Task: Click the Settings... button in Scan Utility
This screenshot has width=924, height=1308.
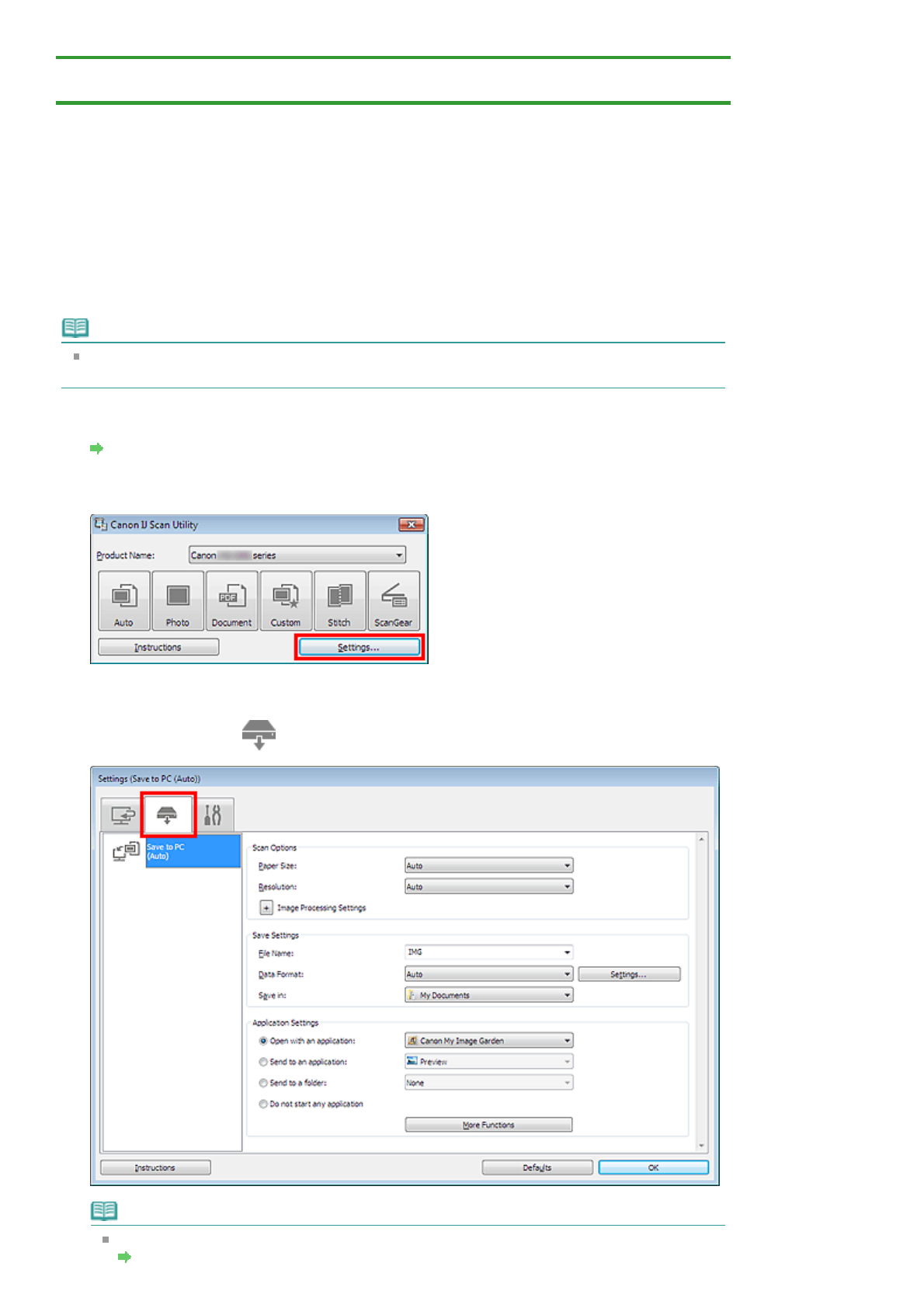Action: [x=359, y=647]
